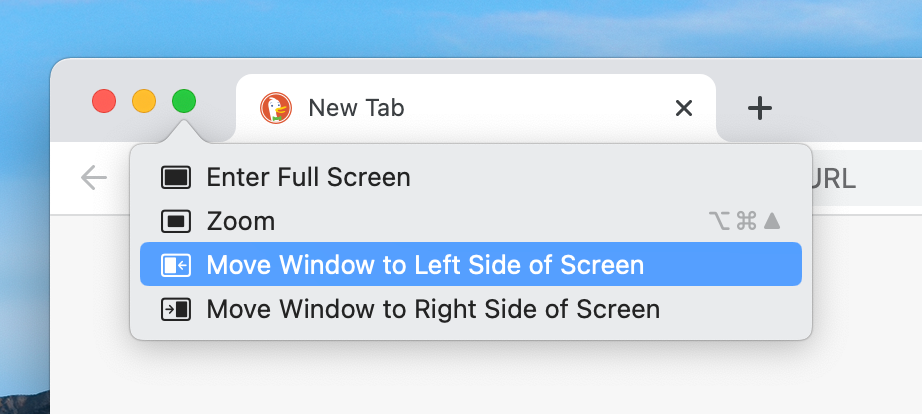Open a new tab with the plus icon

pyautogui.click(x=760, y=108)
